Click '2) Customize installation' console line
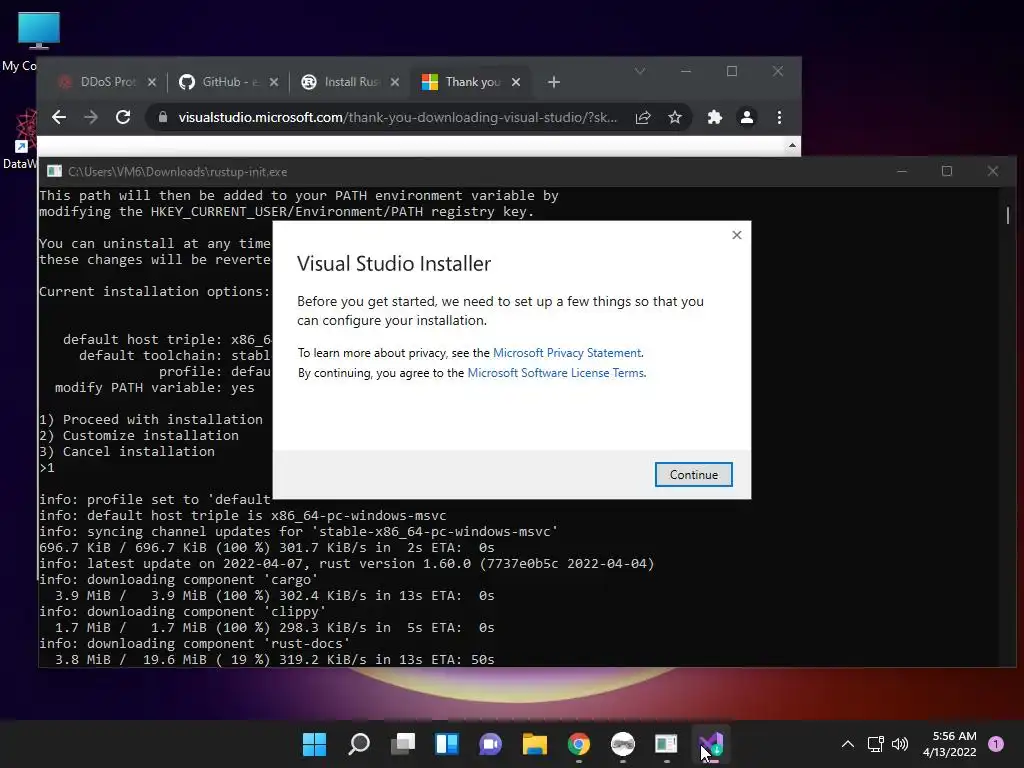This screenshot has height=768, width=1024. click(x=139, y=436)
